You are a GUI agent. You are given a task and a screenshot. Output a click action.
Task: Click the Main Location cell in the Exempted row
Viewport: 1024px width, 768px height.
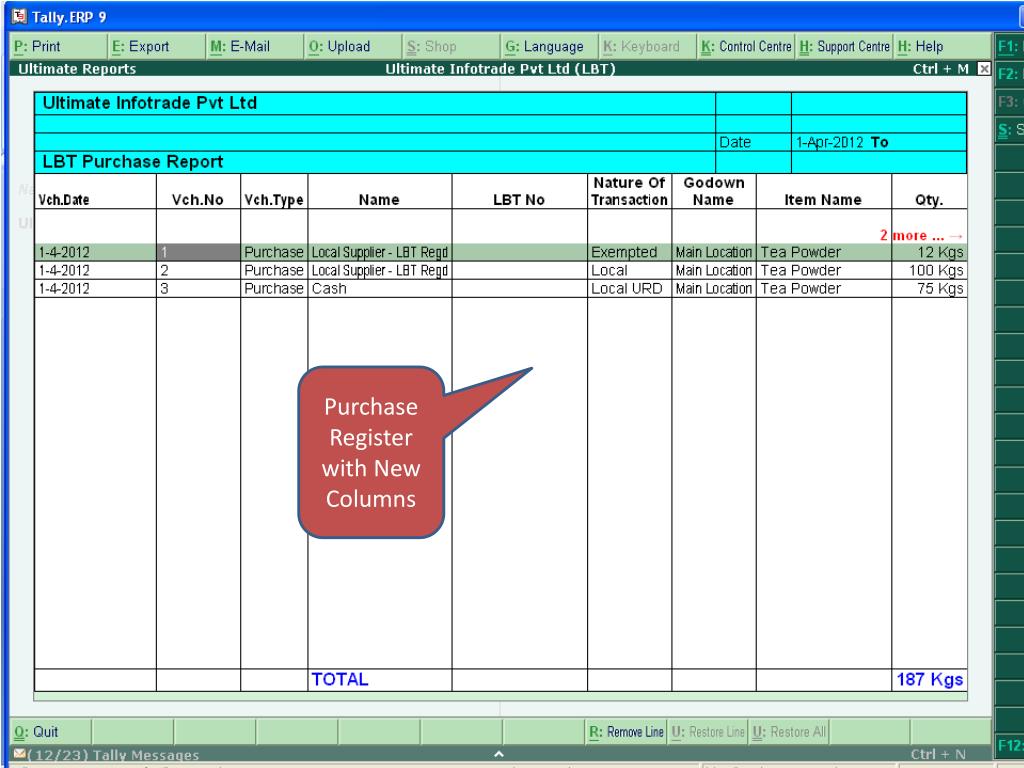point(714,252)
